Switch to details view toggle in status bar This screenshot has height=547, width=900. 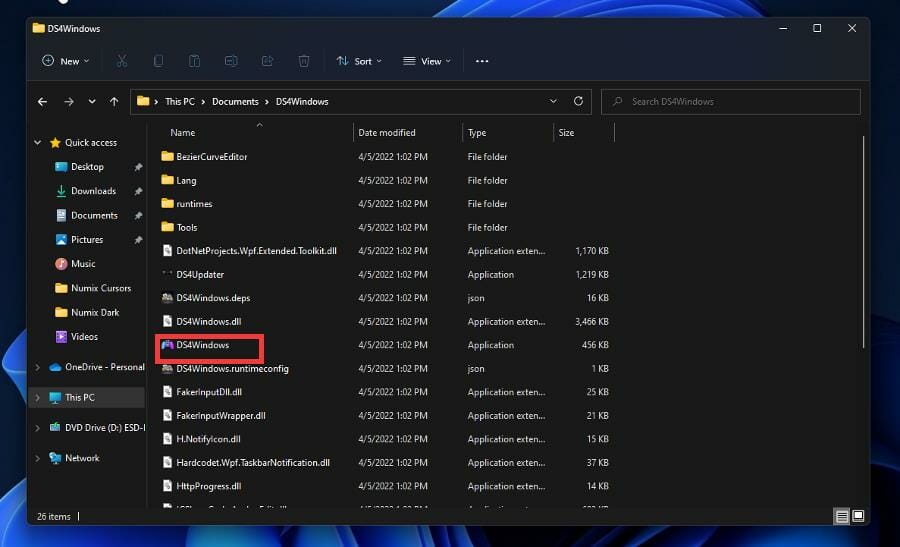[842, 516]
